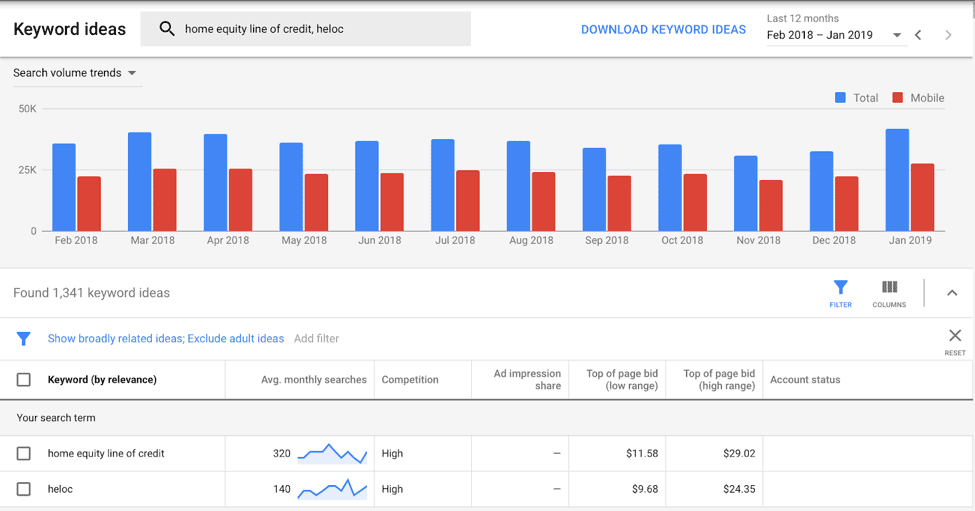The height and width of the screenshot is (511, 975).
Task: Reset filters with the X icon
Action: [955, 336]
